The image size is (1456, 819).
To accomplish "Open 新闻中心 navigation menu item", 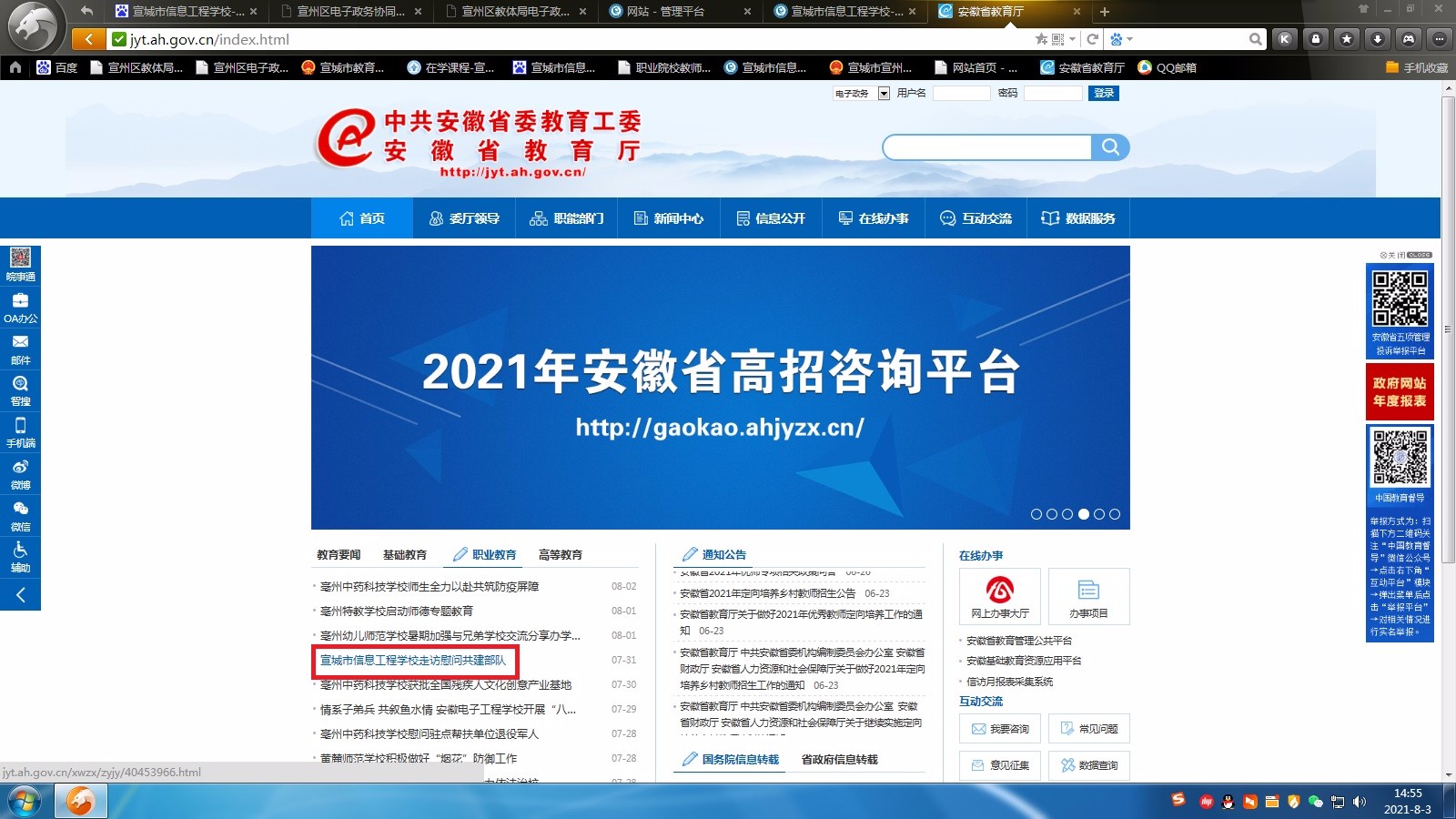I will [669, 218].
